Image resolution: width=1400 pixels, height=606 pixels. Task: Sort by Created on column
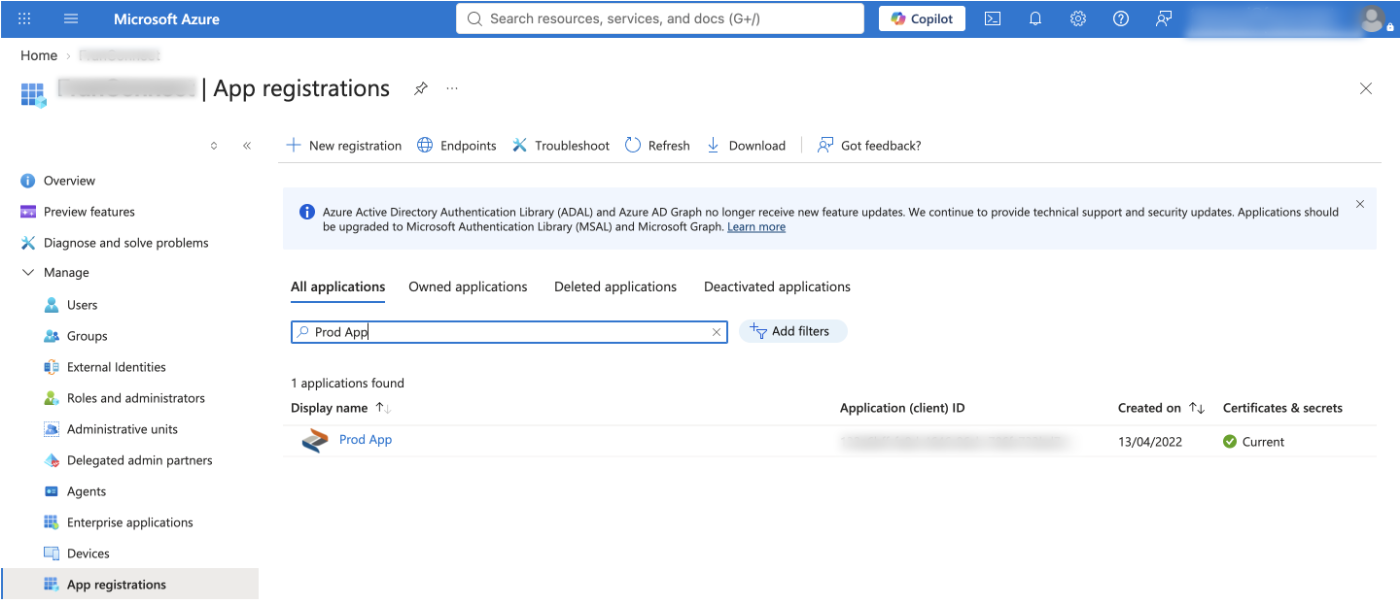pos(1162,408)
